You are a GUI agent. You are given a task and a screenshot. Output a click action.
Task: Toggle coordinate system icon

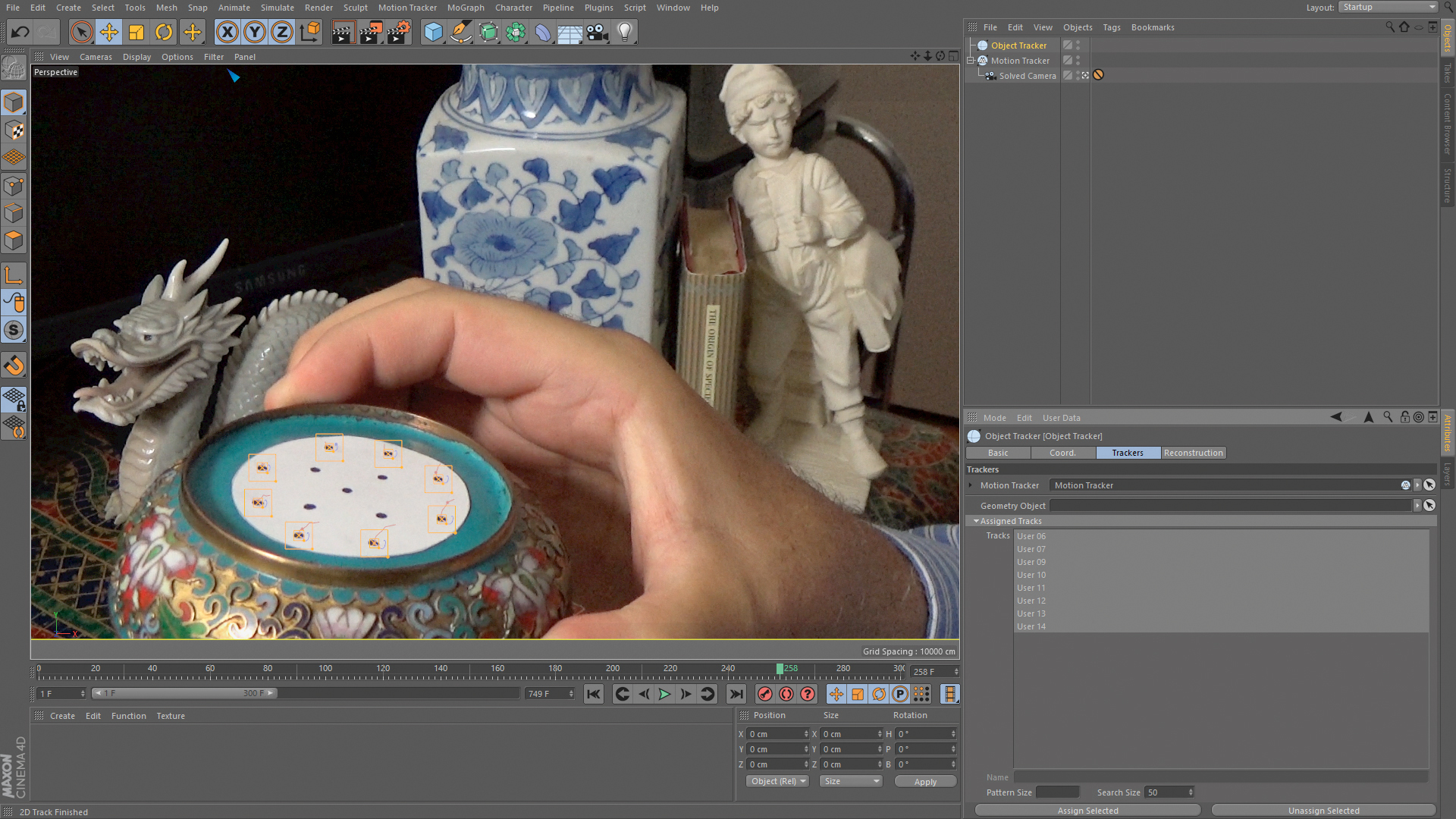pyautogui.click(x=310, y=33)
